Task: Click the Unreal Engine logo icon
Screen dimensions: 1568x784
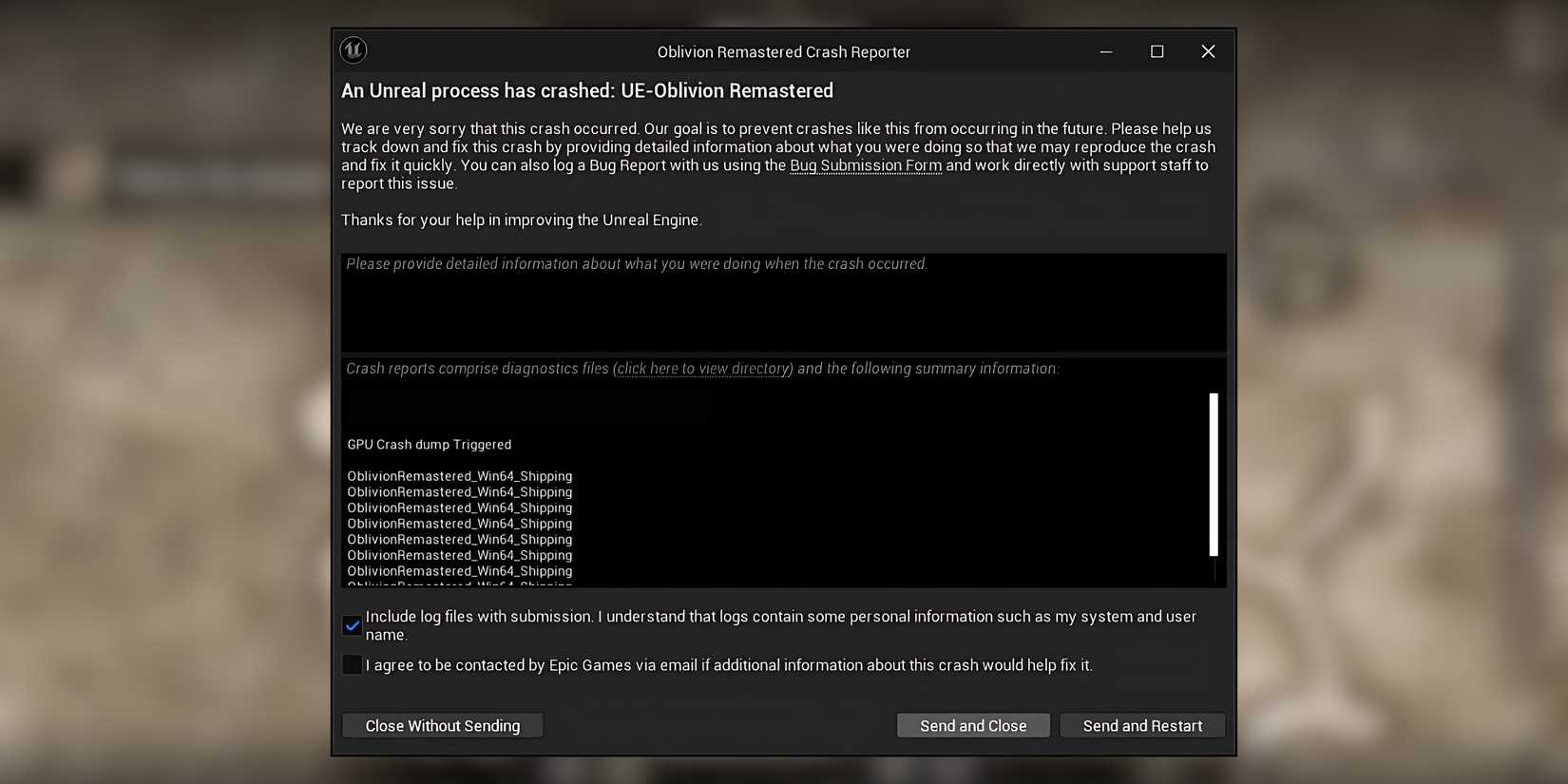Action: [353, 50]
